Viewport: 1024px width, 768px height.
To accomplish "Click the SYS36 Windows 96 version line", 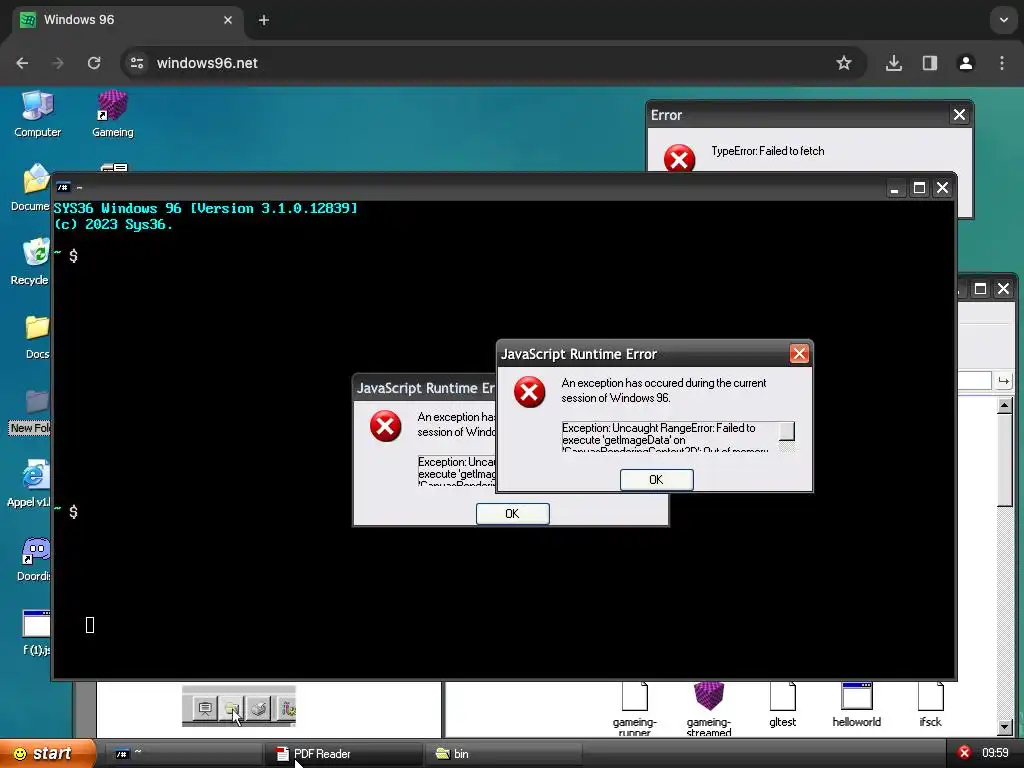I will (206, 208).
